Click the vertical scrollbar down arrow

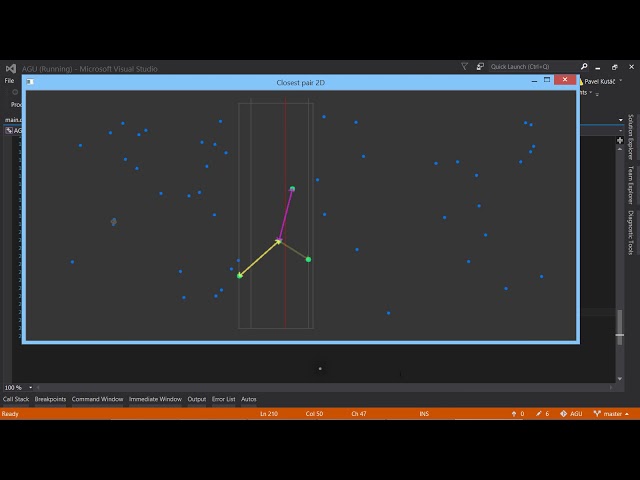(620, 379)
